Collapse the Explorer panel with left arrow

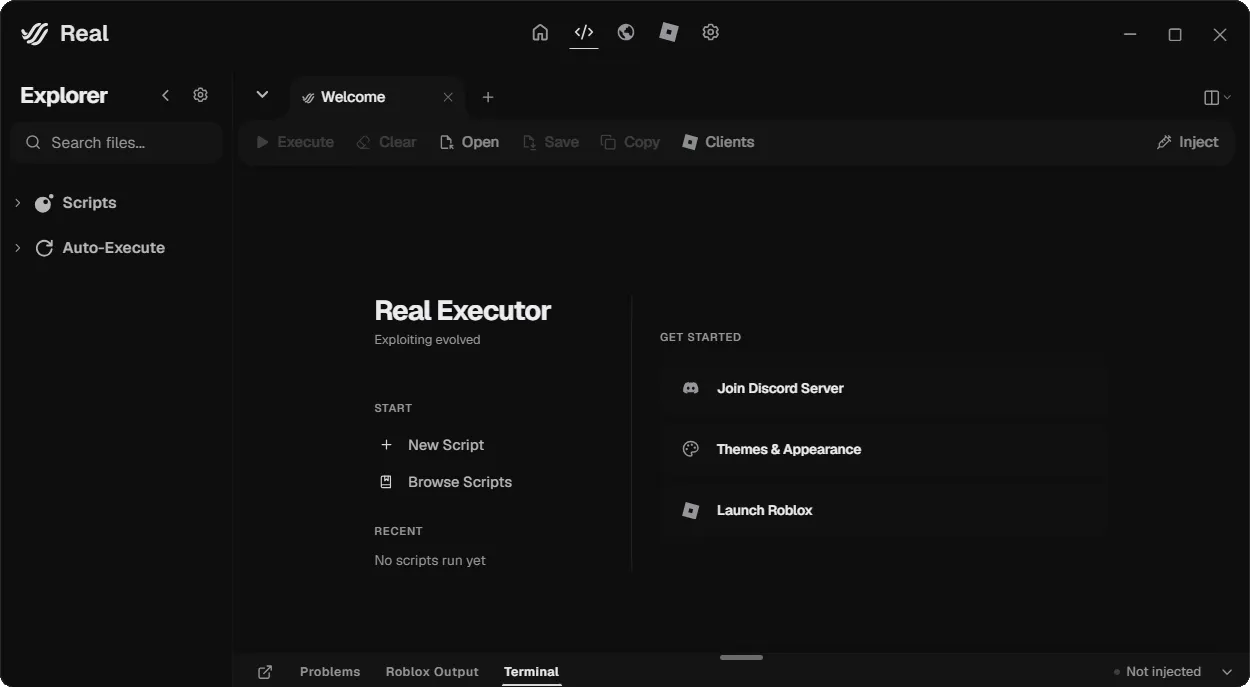click(166, 95)
